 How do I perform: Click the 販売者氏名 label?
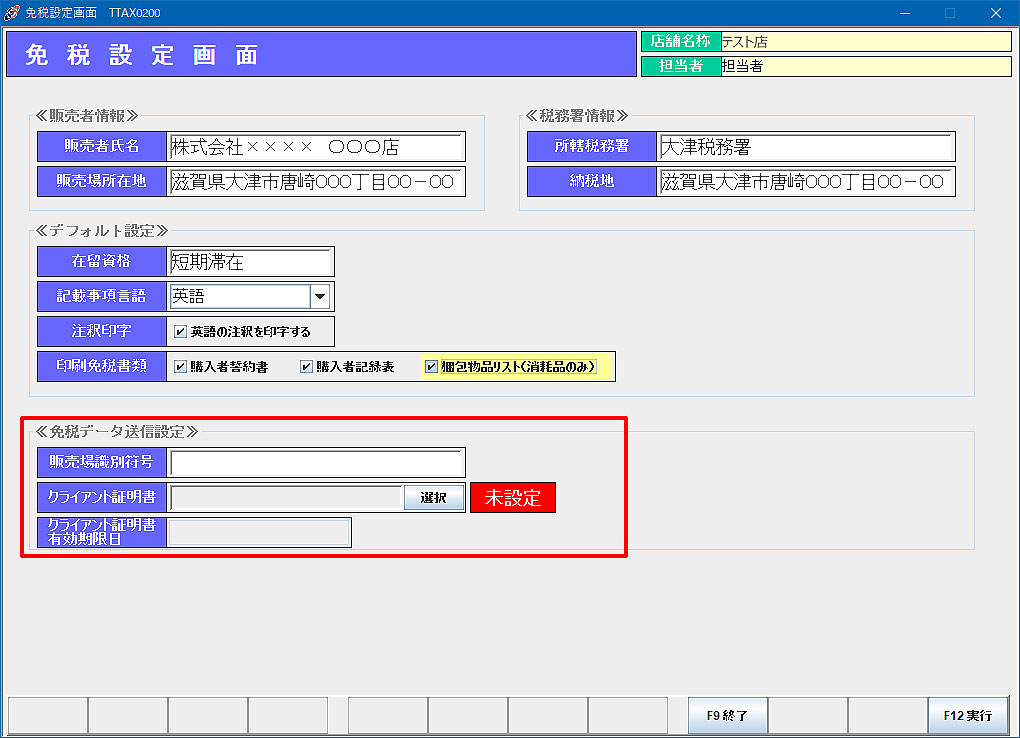pyautogui.click(x=102, y=147)
